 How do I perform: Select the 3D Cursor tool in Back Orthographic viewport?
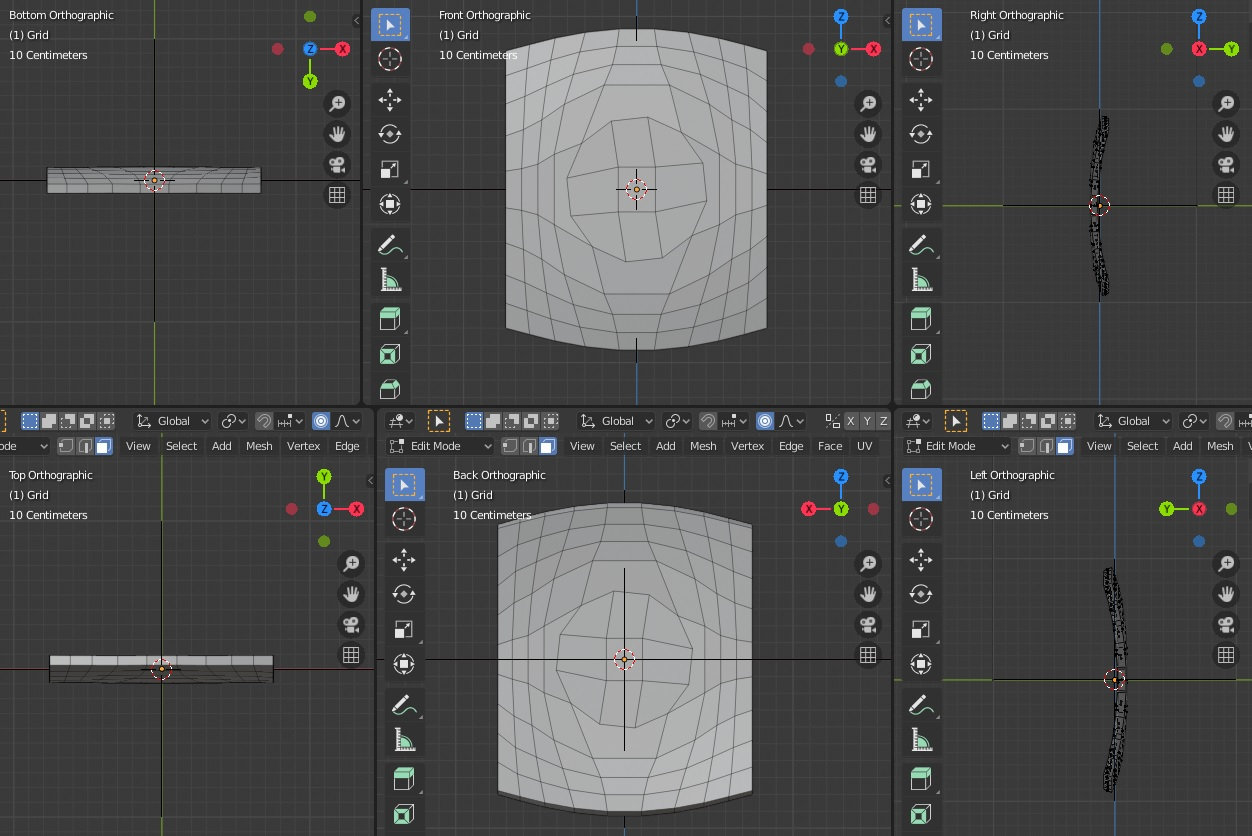404,519
